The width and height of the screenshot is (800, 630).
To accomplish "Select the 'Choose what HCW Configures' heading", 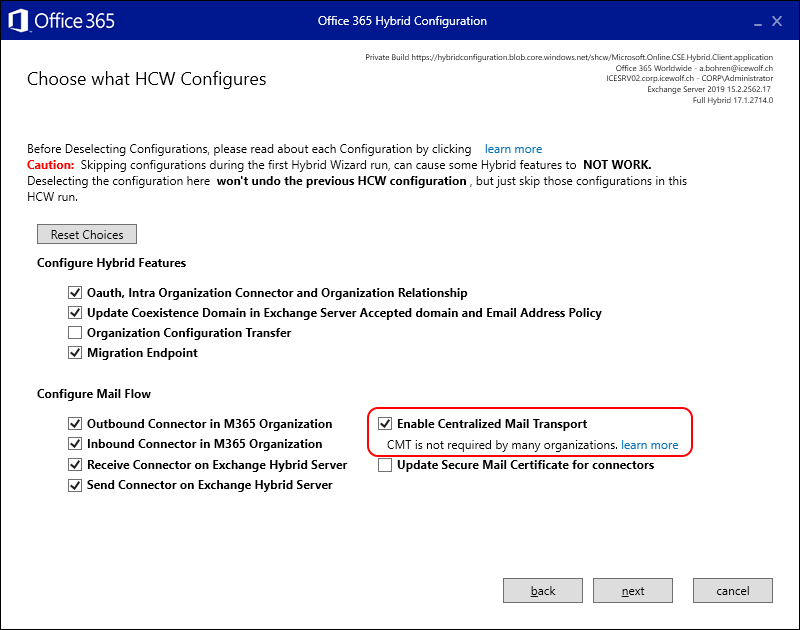I will (146, 79).
